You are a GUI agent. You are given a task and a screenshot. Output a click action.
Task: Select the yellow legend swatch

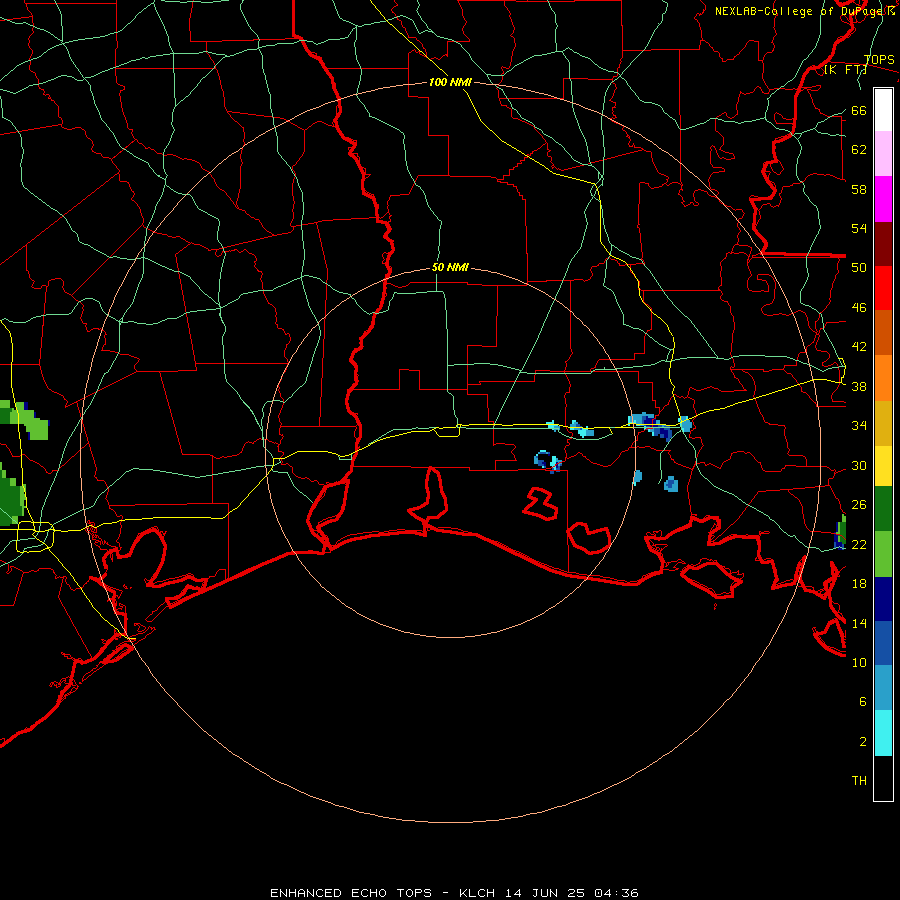pos(883,466)
